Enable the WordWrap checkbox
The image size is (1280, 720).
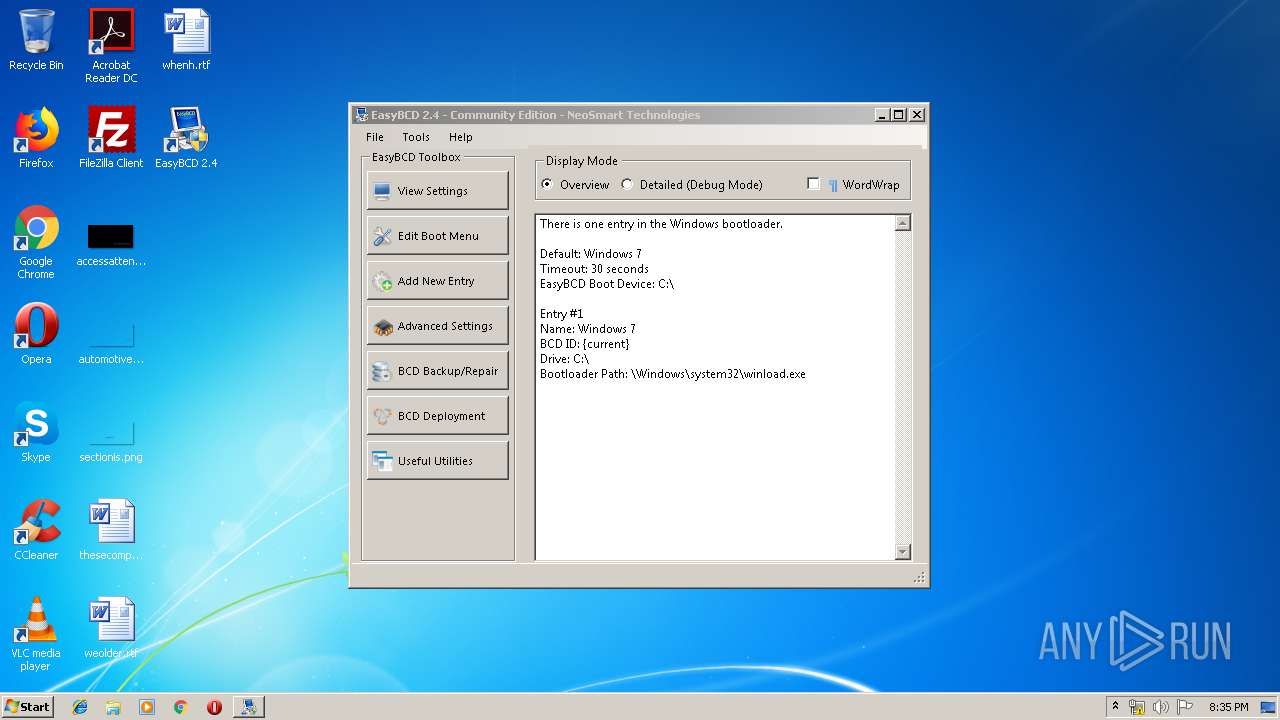click(813, 184)
